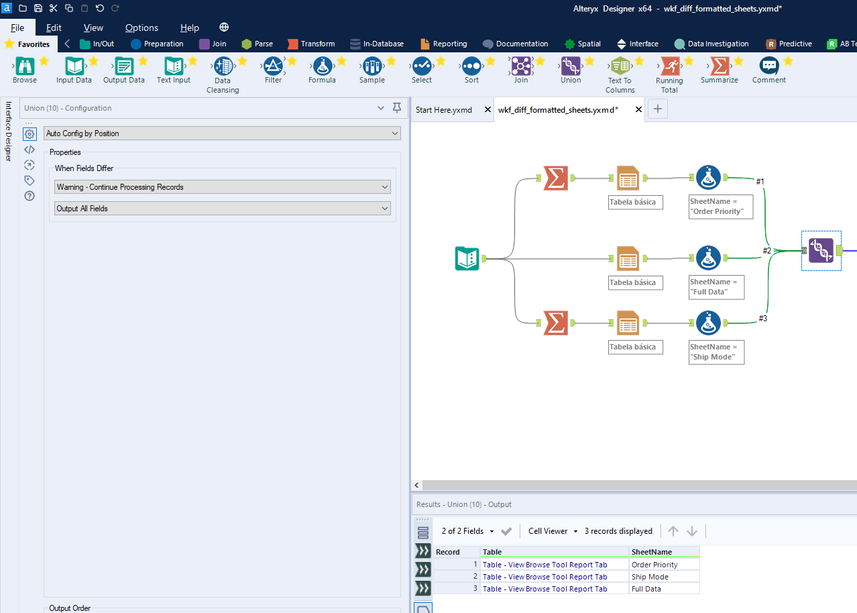857x613 pixels.
Task: Select the Browse tool in Favorites
Action: pos(25,70)
